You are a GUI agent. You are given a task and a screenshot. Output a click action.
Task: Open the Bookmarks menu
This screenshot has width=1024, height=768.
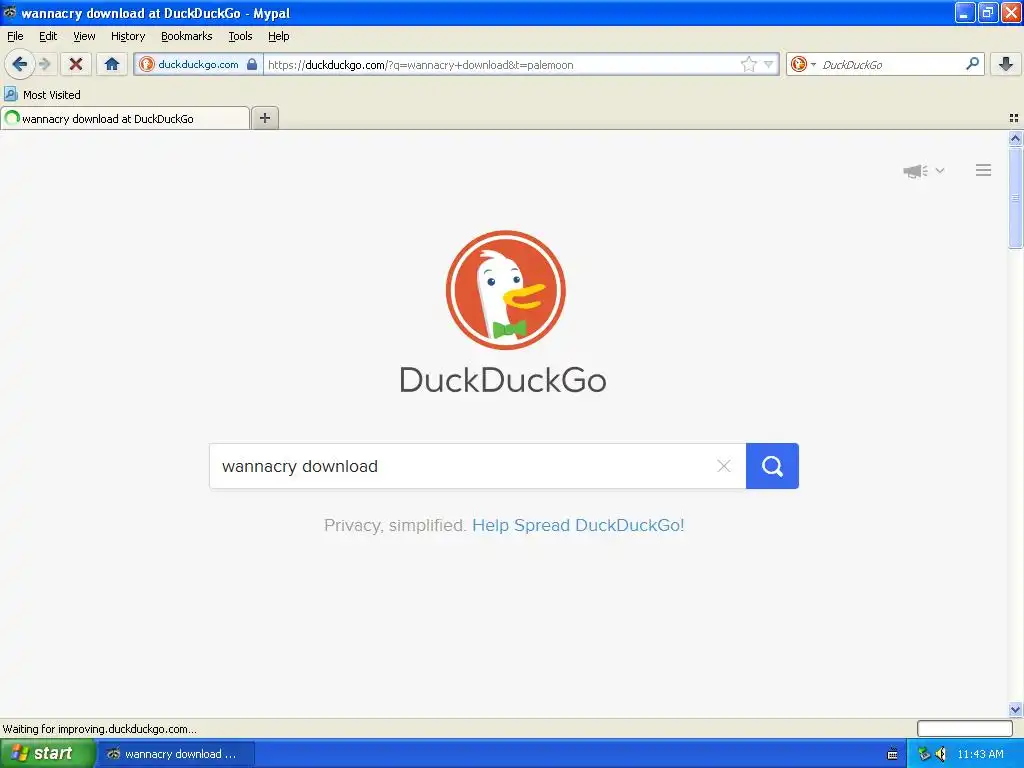(x=187, y=36)
